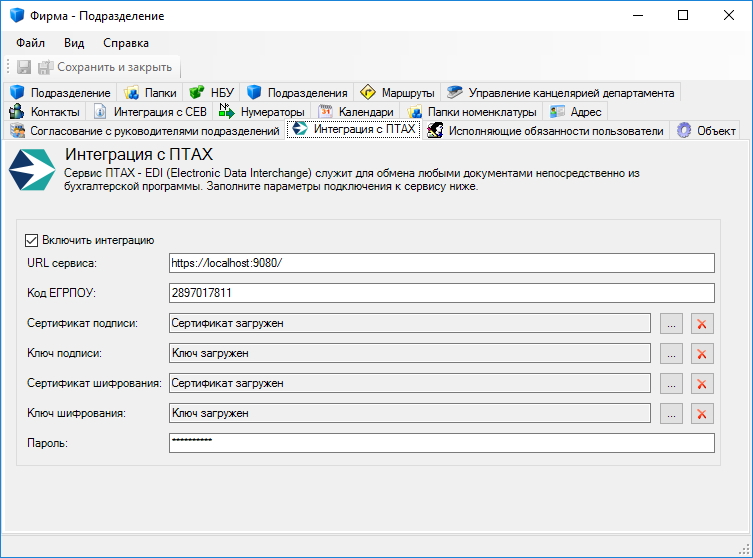The width and height of the screenshot is (753, 558).
Task: Open the Файл menu
Action: (30, 43)
